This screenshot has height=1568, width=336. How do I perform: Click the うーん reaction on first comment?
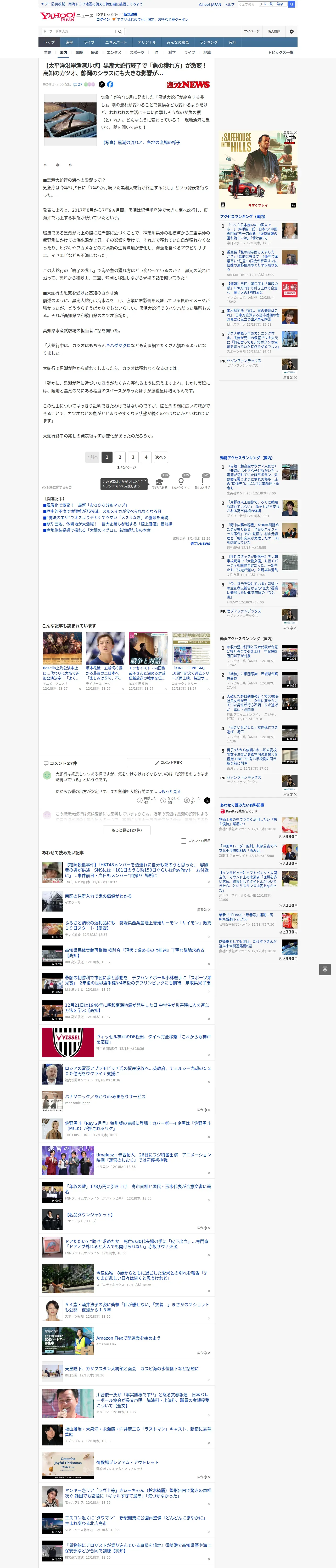193,800
